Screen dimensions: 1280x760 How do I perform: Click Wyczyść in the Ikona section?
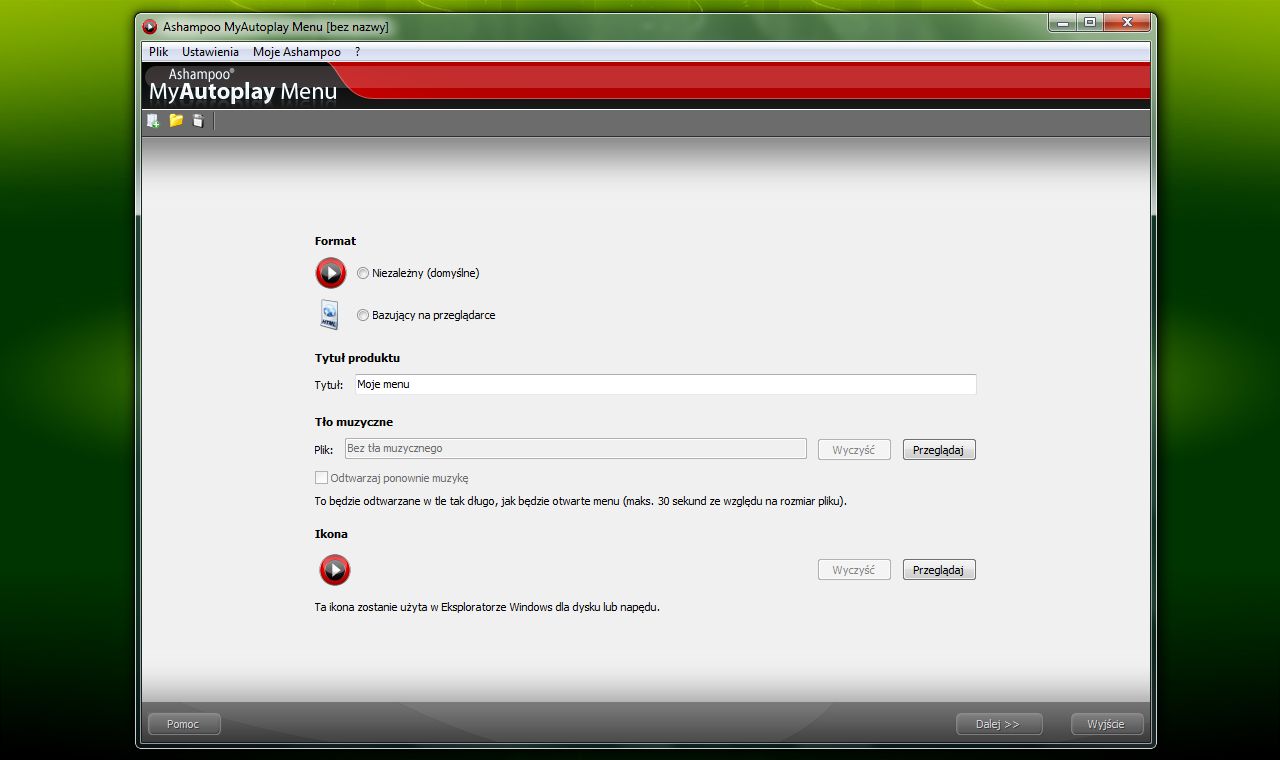[x=854, y=570]
